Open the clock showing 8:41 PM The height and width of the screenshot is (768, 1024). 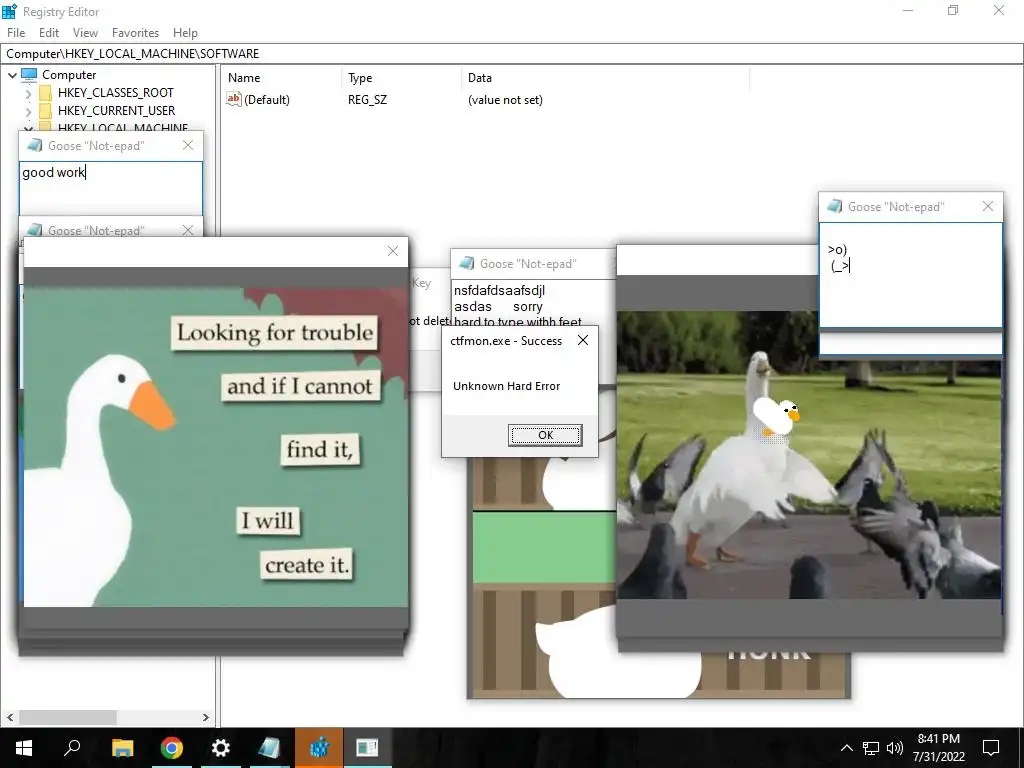pos(938,748)
